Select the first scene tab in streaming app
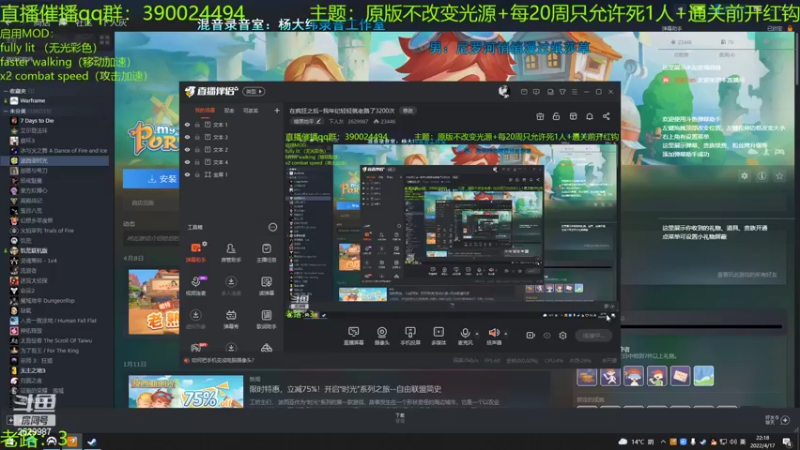This screenshot has height=450, width=800. coord(205,110)
